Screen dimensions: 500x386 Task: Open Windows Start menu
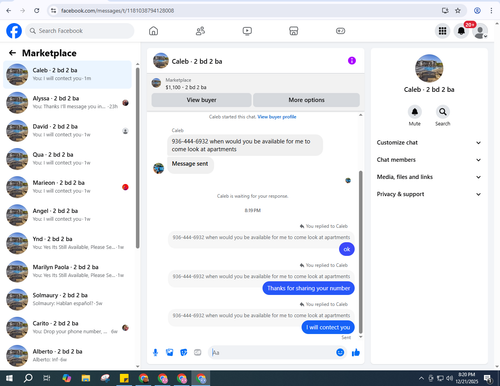click(x=9, y=378)
